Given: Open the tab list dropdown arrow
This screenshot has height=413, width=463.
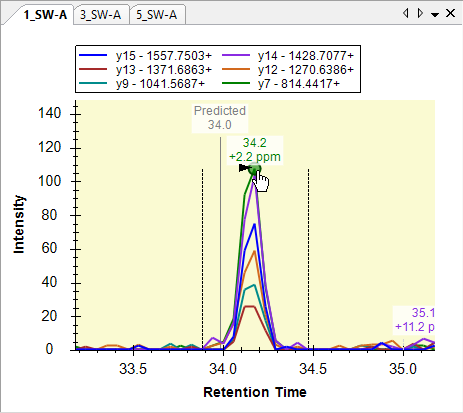Looking at the screenshot, I should (x=435, y=14).
